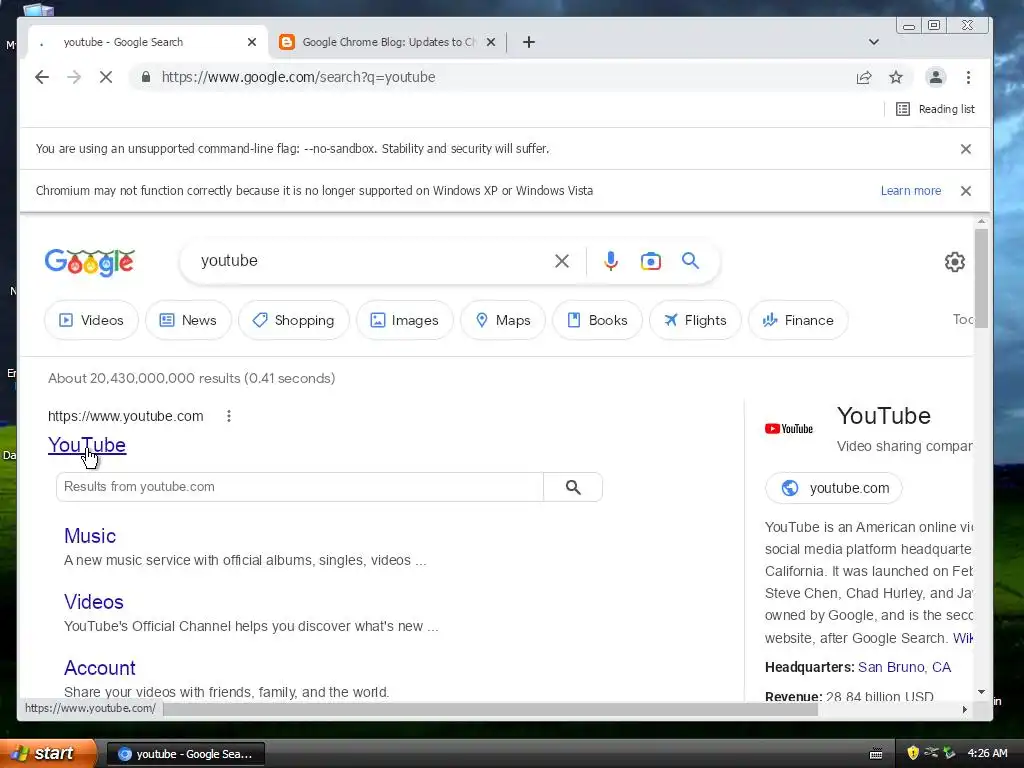Open Google quick settings gear
1024x768 pixels.
point(955,262)
